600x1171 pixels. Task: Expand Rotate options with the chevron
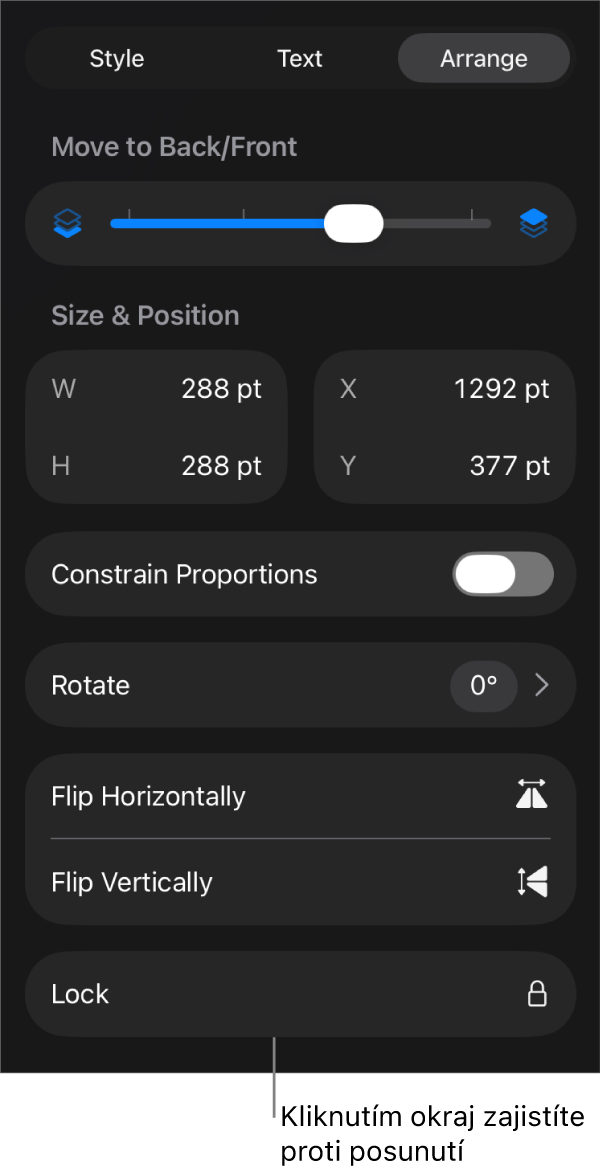pyautogui.click(x=542, y=685)
